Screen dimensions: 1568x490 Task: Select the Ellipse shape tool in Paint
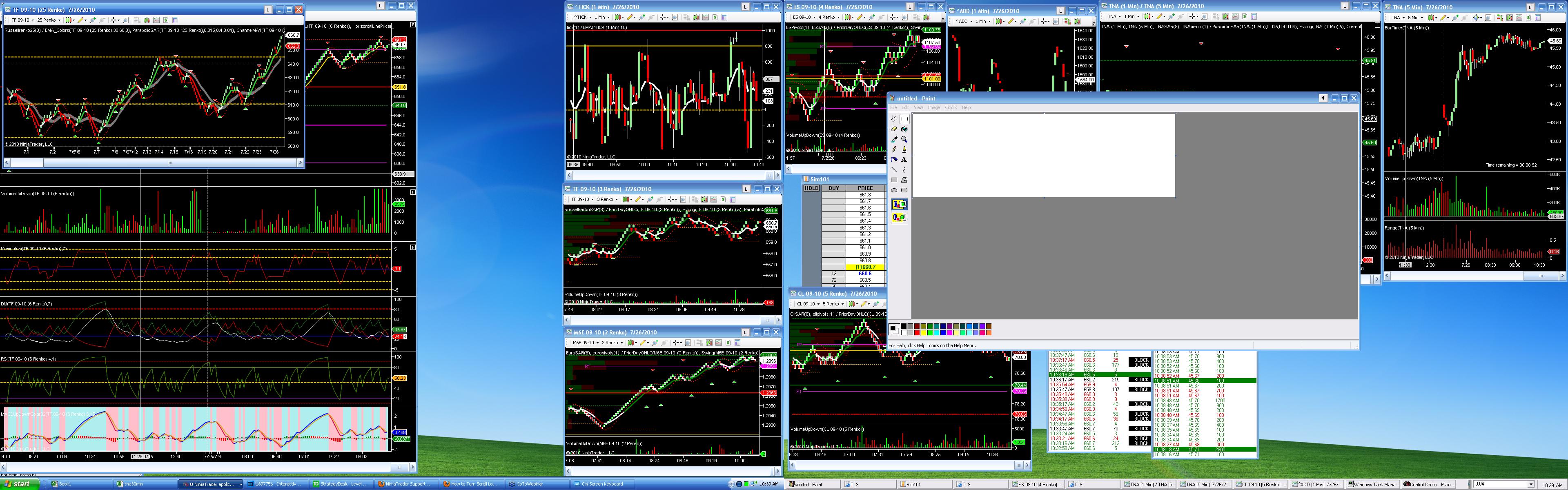click(894, 191)
